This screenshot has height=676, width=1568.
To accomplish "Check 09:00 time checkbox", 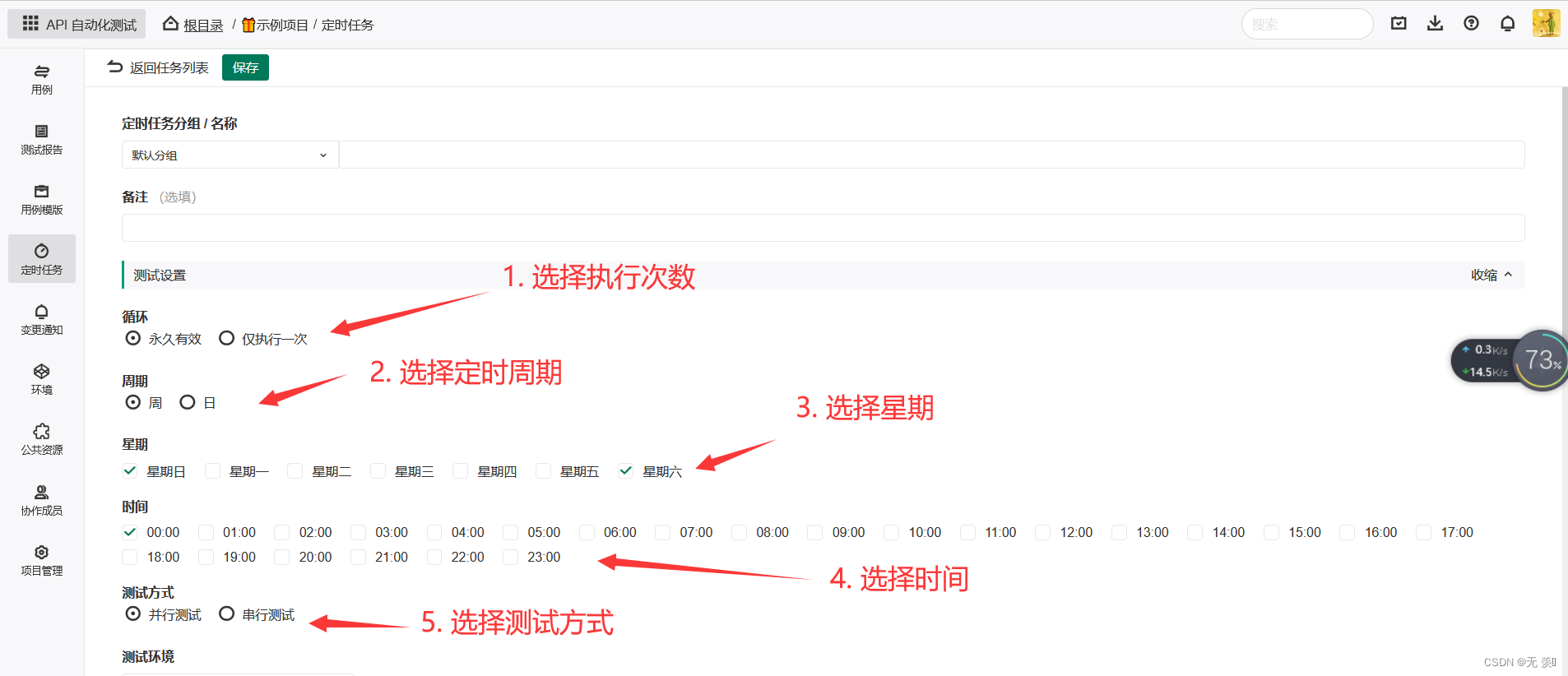I will click(814, 532).
